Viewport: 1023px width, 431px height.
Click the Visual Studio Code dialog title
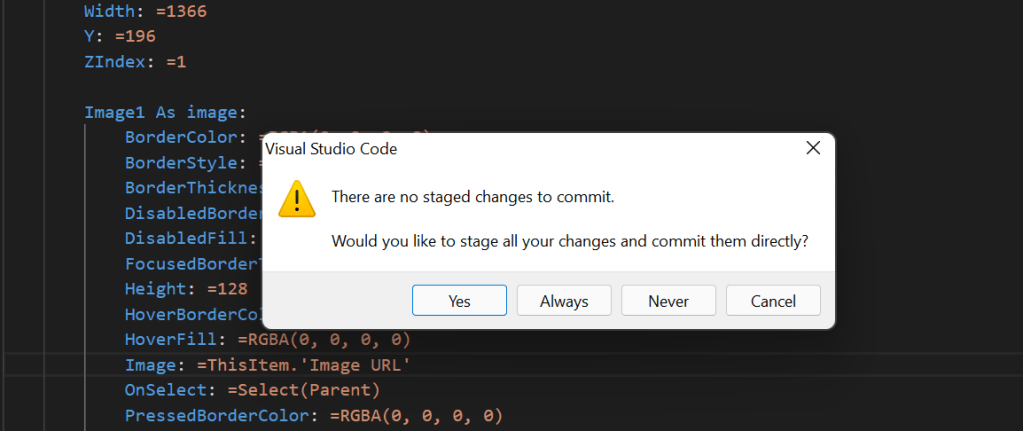pyautogui.click(x=330, y=150)
